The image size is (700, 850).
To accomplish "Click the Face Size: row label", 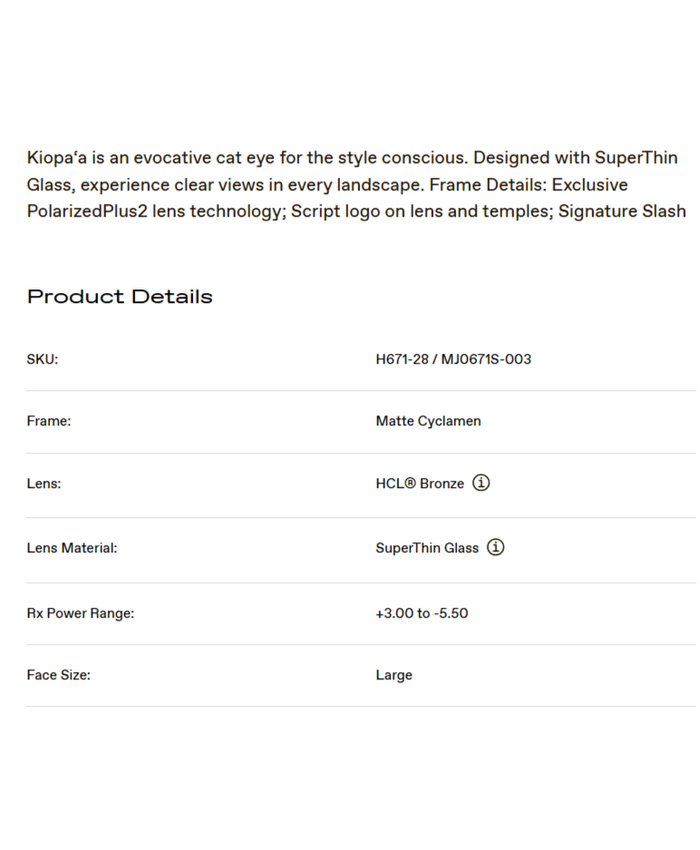I will click(58, 675).
